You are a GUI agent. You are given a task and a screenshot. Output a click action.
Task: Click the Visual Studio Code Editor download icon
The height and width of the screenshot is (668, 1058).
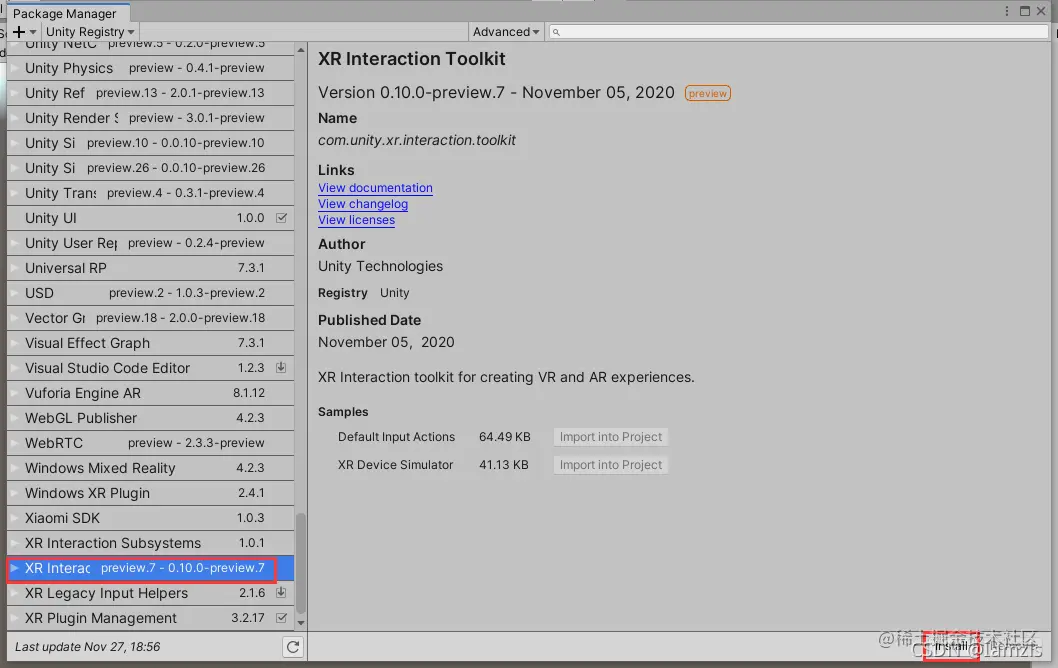pos(281,368)
